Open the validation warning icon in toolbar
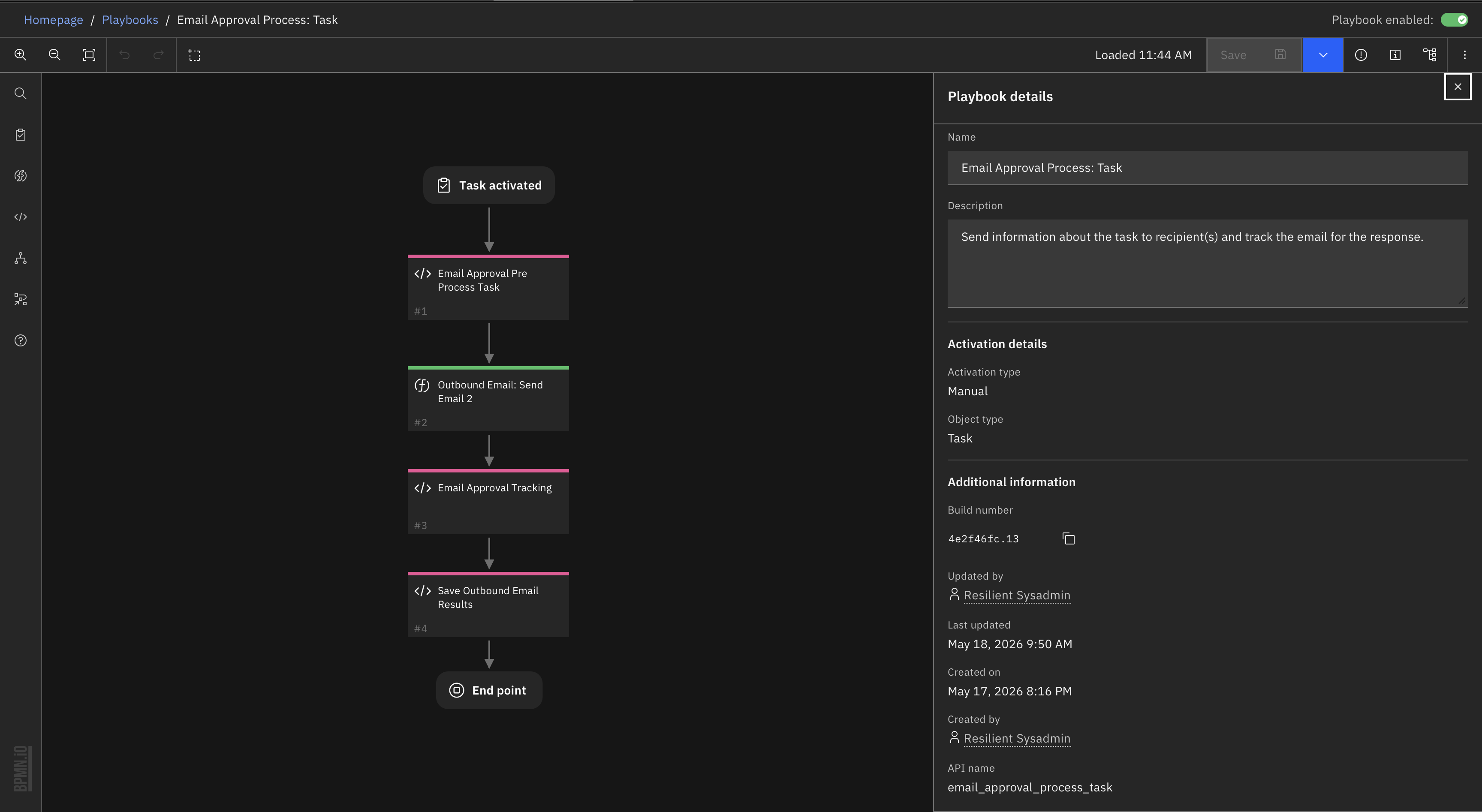Image resolution: width=1482 pixels, height=812 pixels. click(x=1361, y=54)
